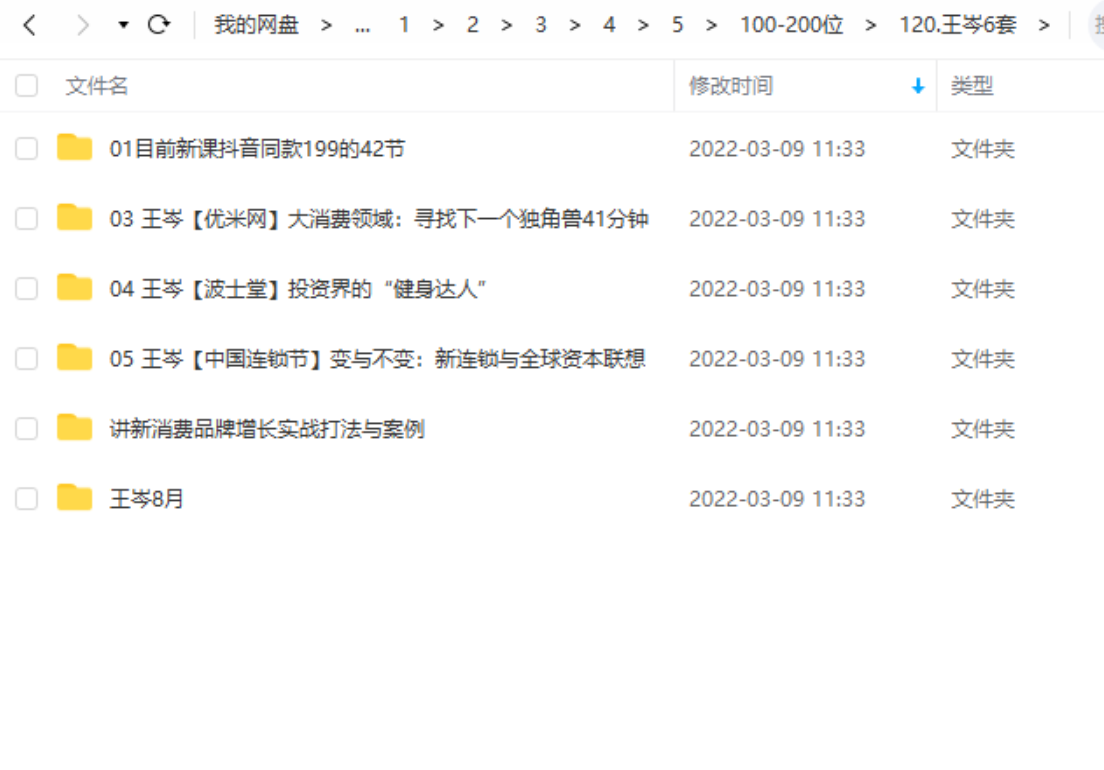Viewport: 1104px width, 770px height.
Task: Refresh the current folder listing
Action: [159, 25]
